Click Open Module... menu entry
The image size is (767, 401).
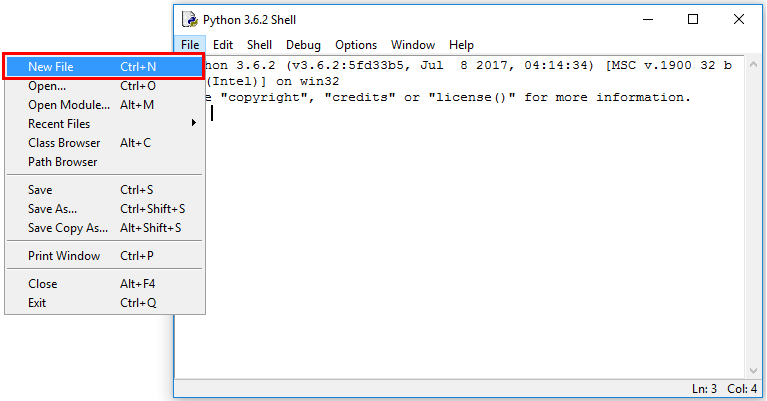pos(69,105)
